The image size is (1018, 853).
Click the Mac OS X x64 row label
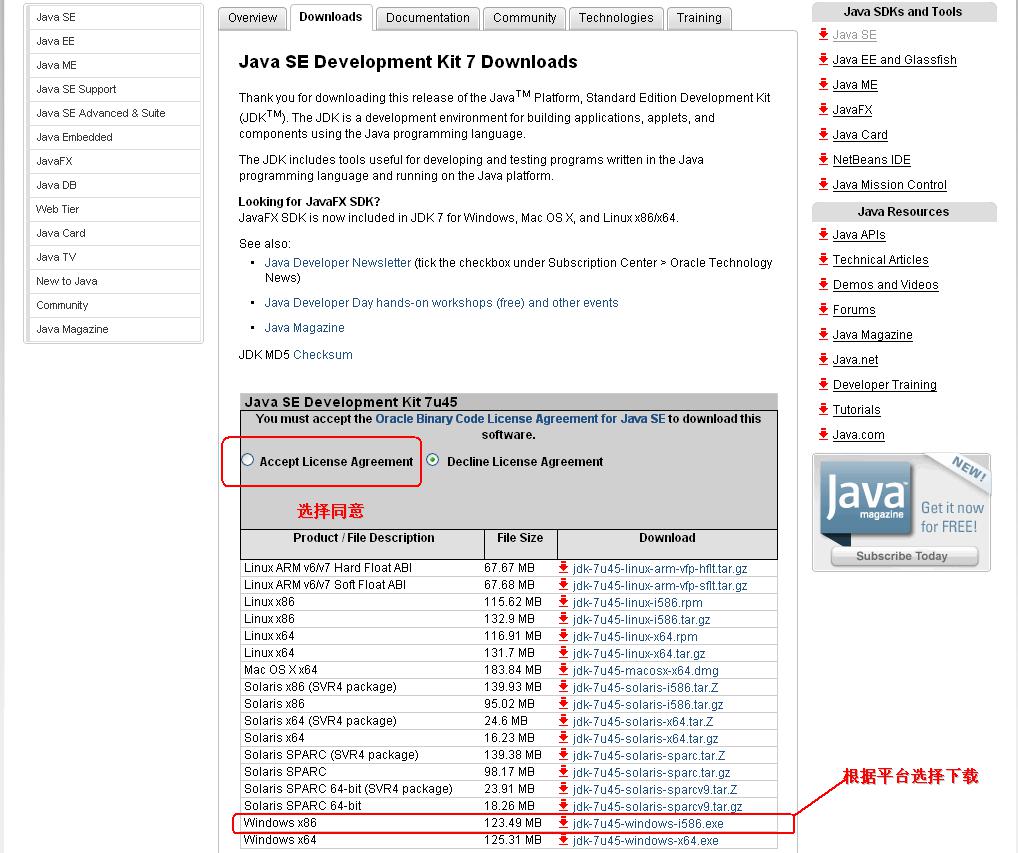pos(280,670)
